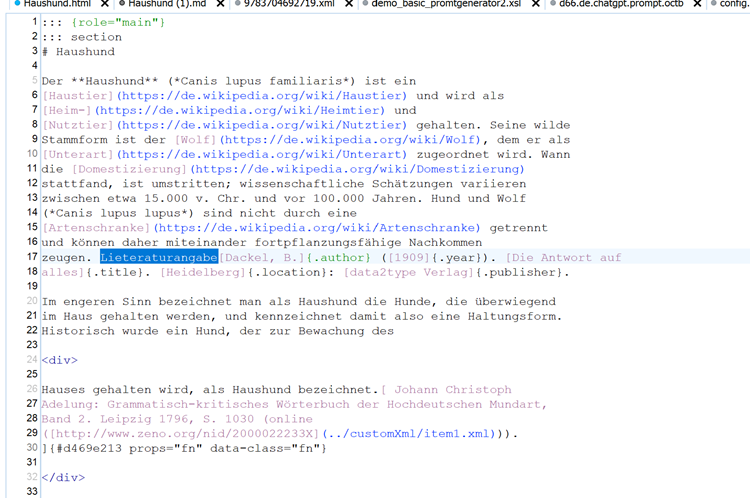Click the {.title} attribute

tap(114, 272)
